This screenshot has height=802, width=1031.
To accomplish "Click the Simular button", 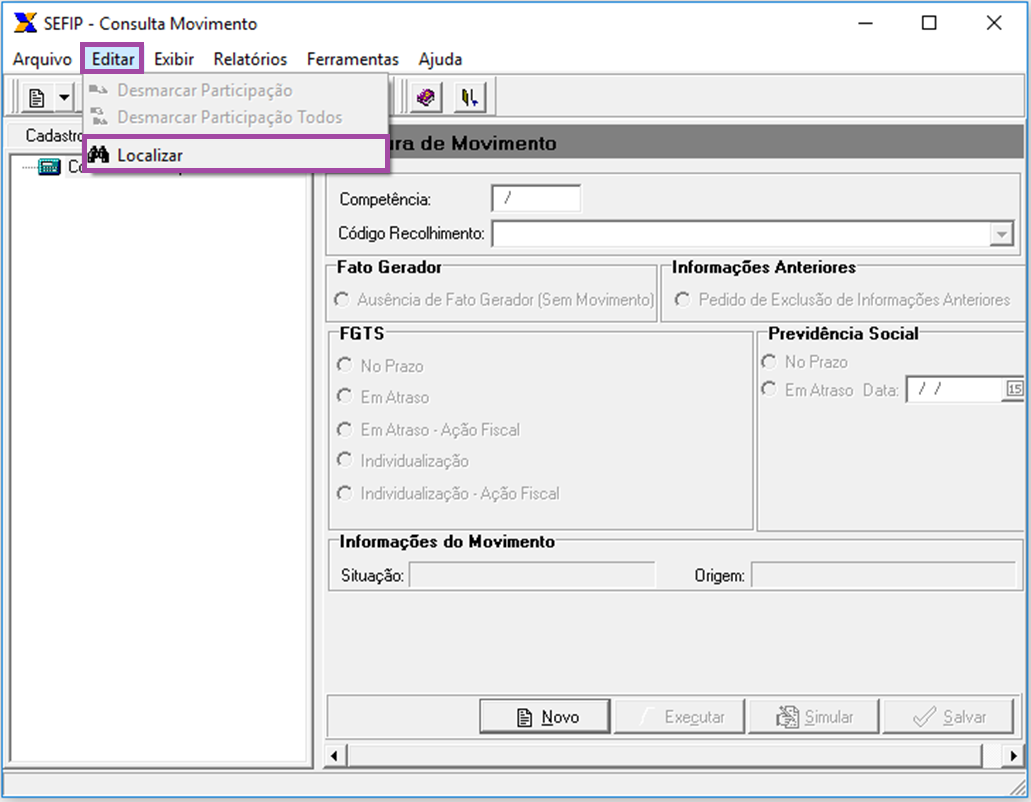I will (813, 716).
